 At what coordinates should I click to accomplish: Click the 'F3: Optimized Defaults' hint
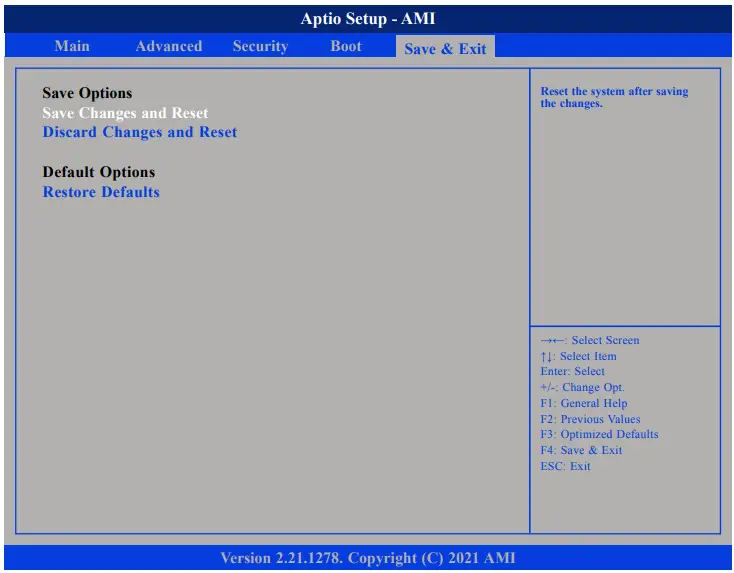(599, 434)
